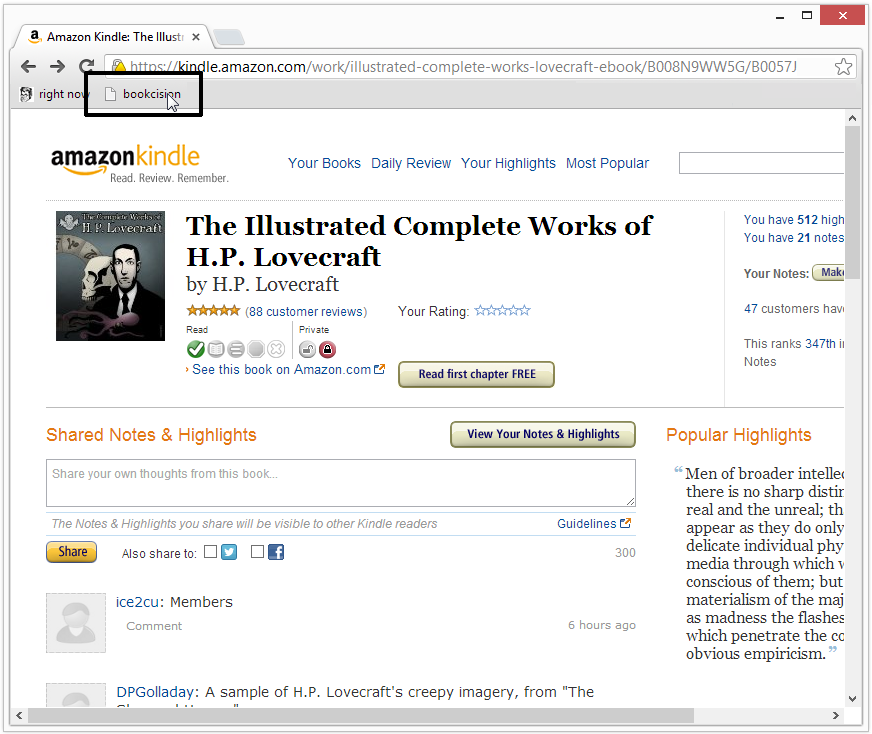Go back with the browser back arrow
Image resolution: width=872 pixels, height=734 pixels.
28,67
